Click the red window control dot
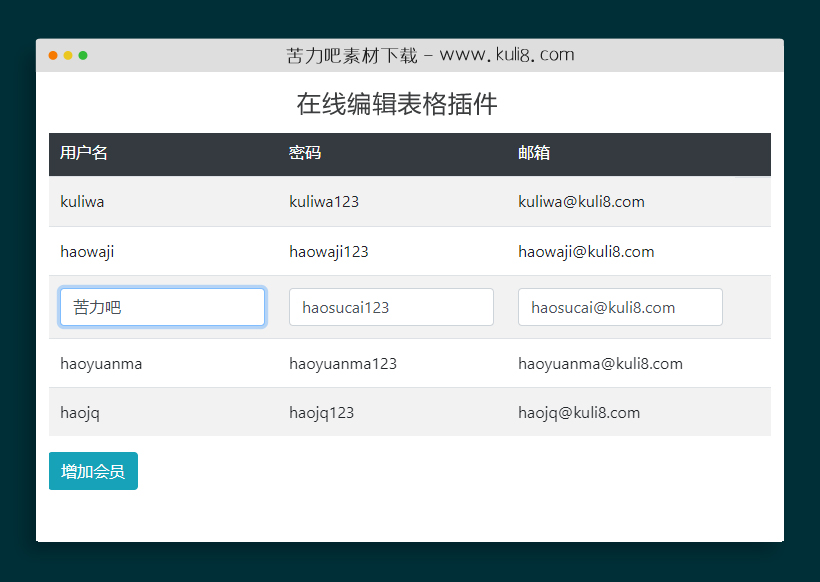Screen dimensions: 820x582 tap(52, 56)
